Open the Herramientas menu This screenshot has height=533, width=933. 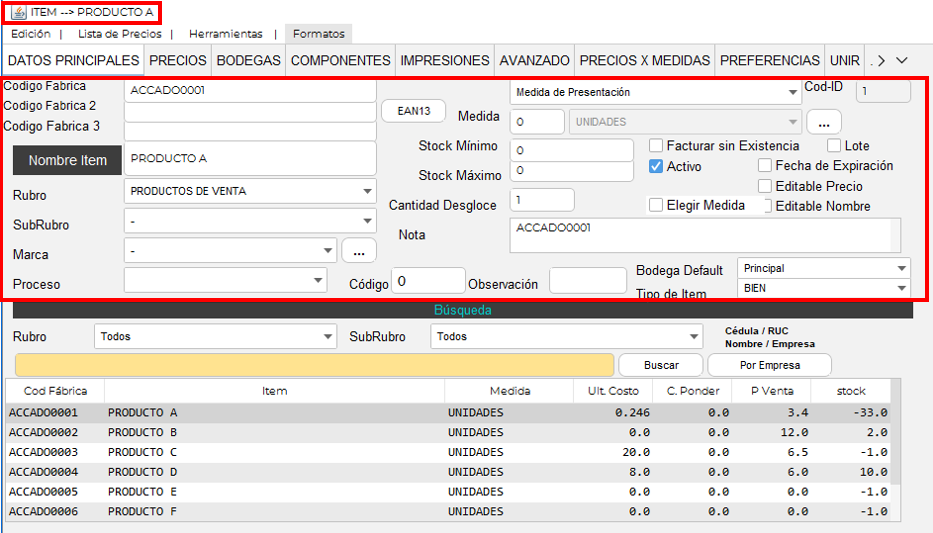point(225,34)
